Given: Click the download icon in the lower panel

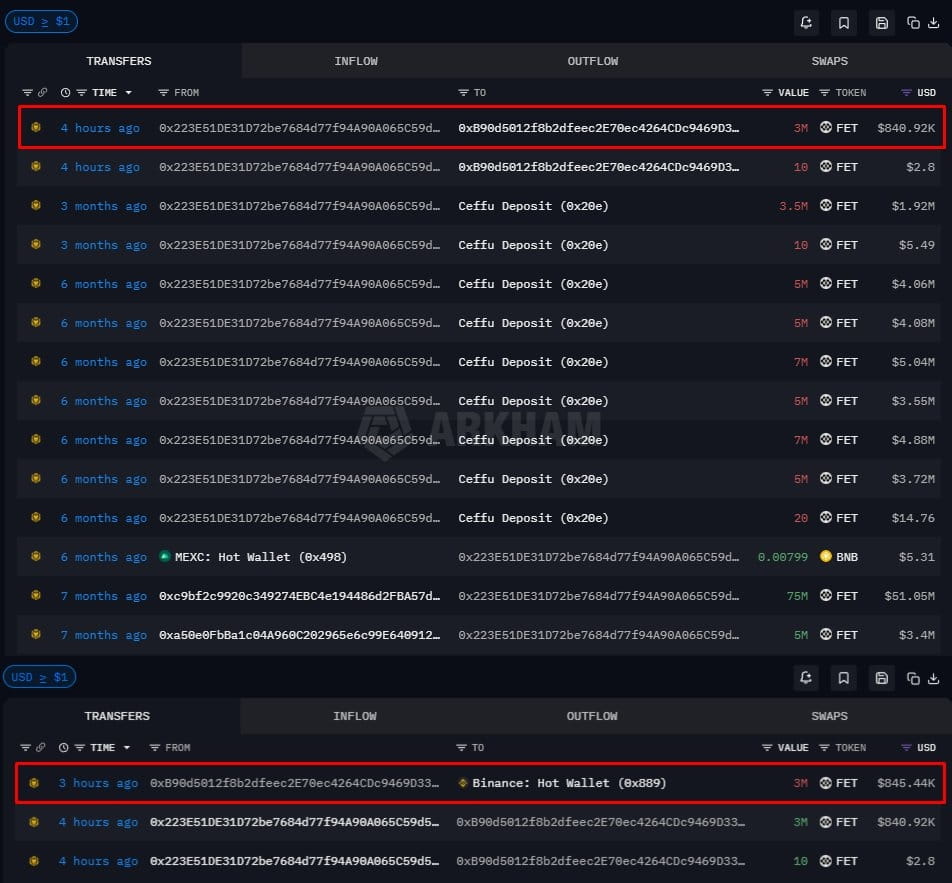Looking at the screenshot, I should [x=933, y=678].
